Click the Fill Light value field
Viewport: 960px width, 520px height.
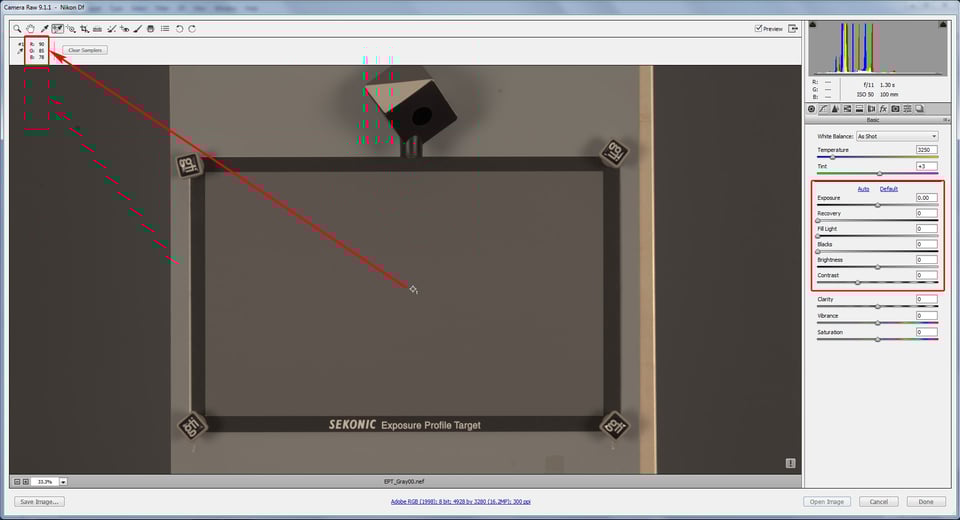click(927, 228)
